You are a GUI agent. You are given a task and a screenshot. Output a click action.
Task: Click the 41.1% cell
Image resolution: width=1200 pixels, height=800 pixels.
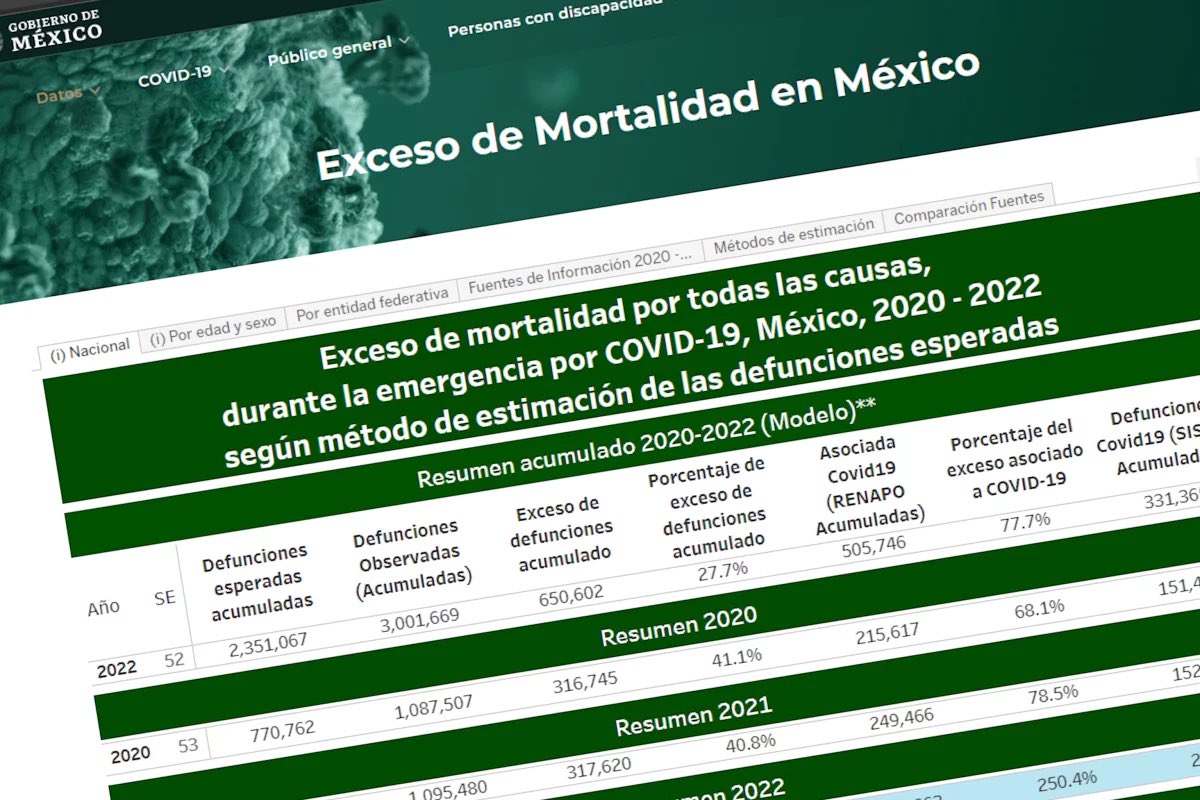(x=737, y=658)
